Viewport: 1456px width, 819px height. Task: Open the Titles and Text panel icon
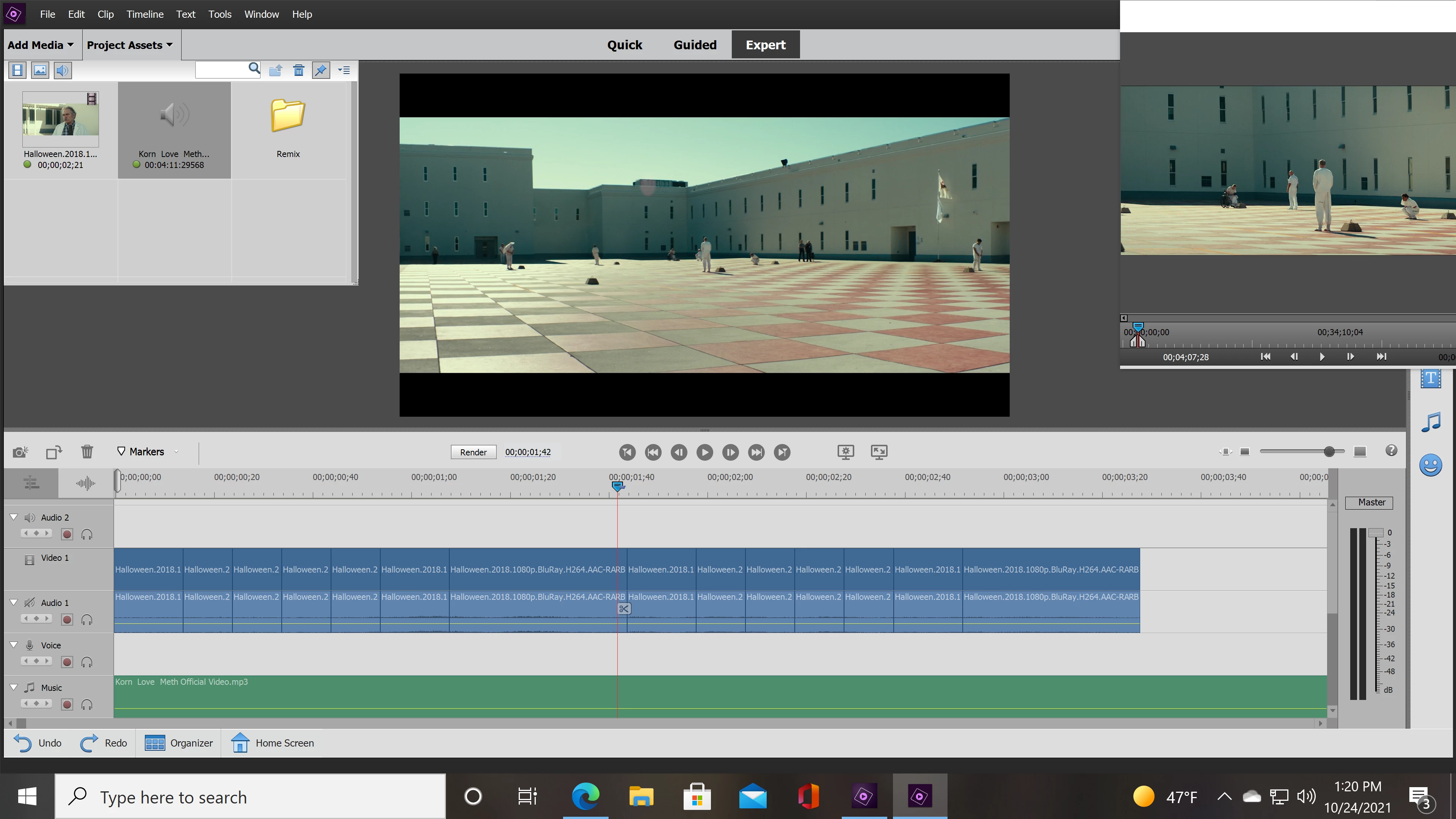(1431, 378)
